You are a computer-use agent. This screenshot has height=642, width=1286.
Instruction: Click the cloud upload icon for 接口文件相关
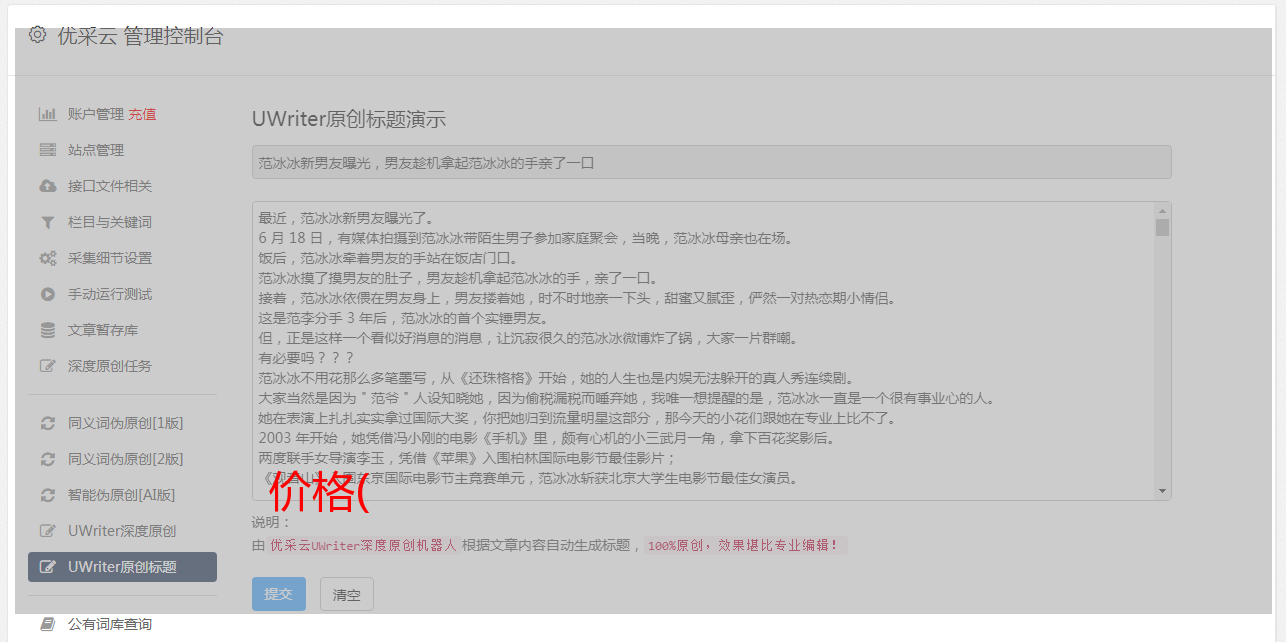[x=47, y=186]
